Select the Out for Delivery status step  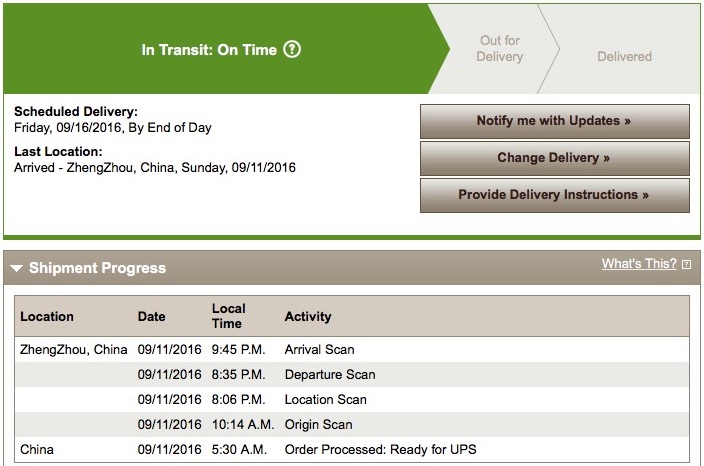coord(499,48)
